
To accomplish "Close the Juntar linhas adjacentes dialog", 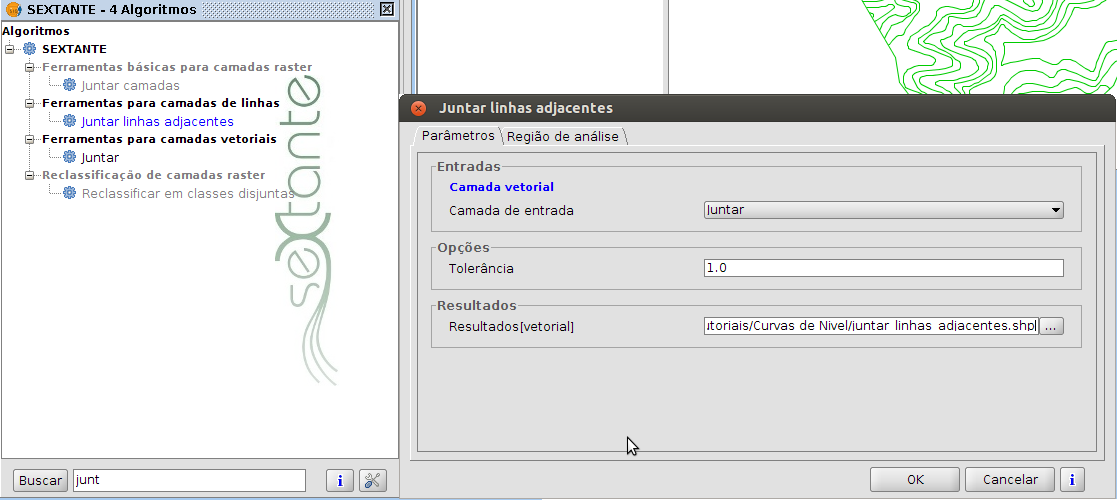I will (419, 108).
